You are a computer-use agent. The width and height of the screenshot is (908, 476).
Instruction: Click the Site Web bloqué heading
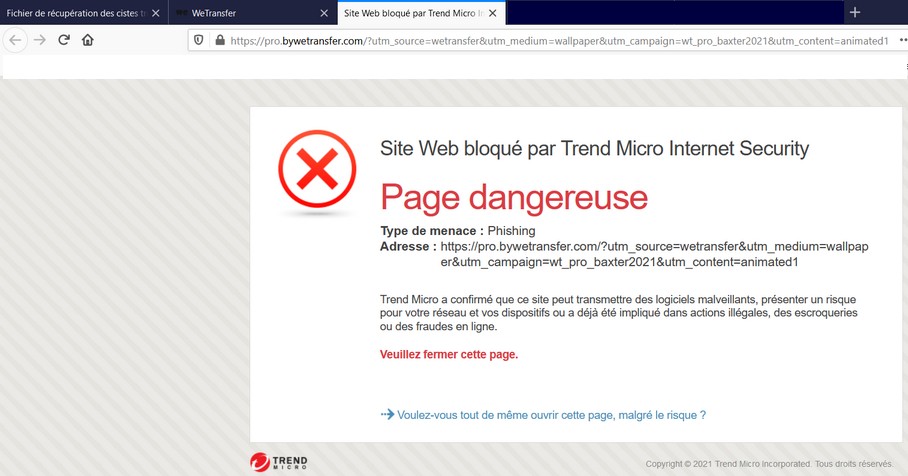click(x=594, y=149)
